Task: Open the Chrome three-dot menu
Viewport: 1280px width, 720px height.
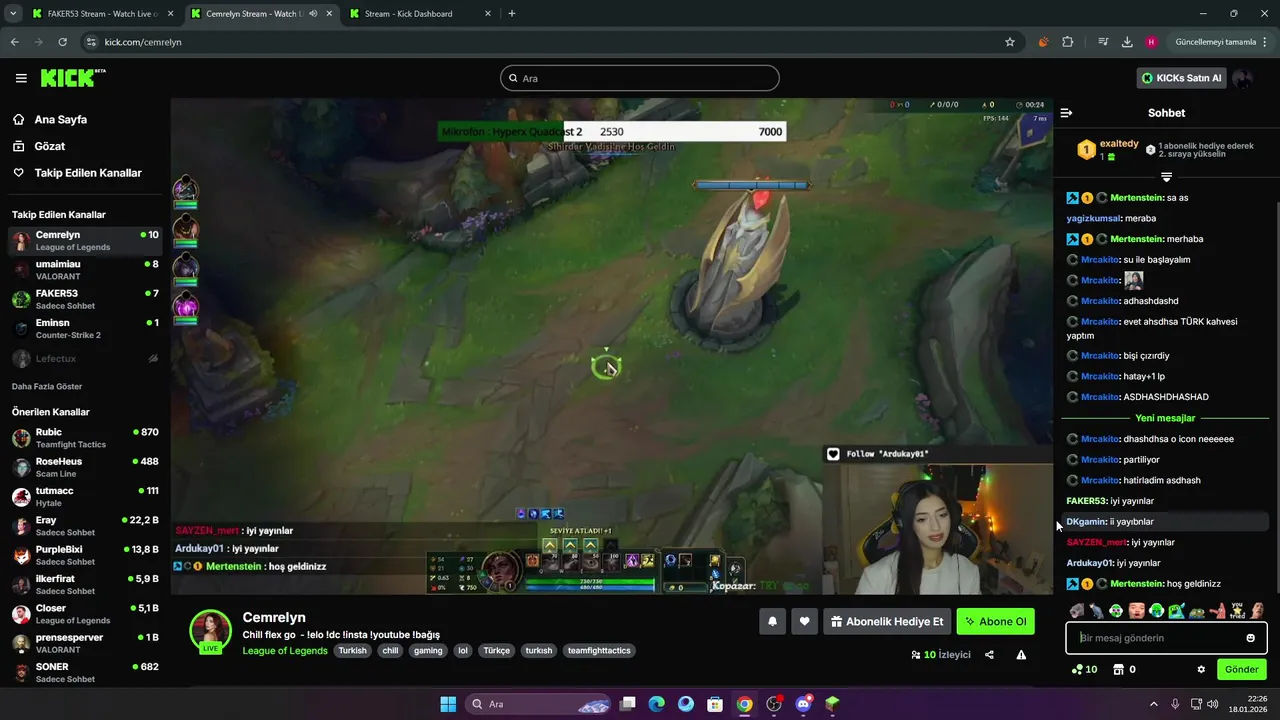Action: coord(1265,42)
